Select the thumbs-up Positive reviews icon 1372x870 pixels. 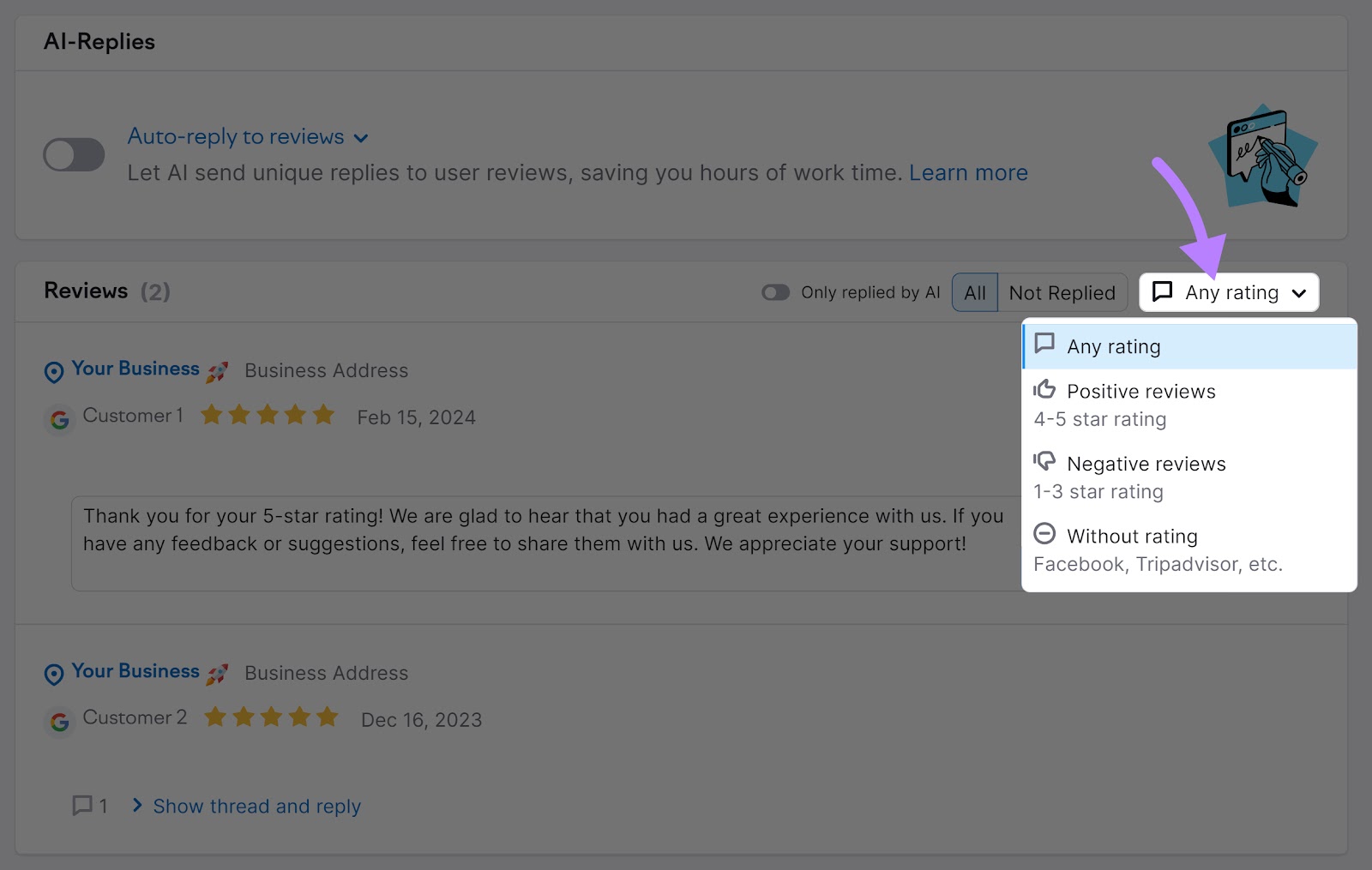pos(1045,389)
